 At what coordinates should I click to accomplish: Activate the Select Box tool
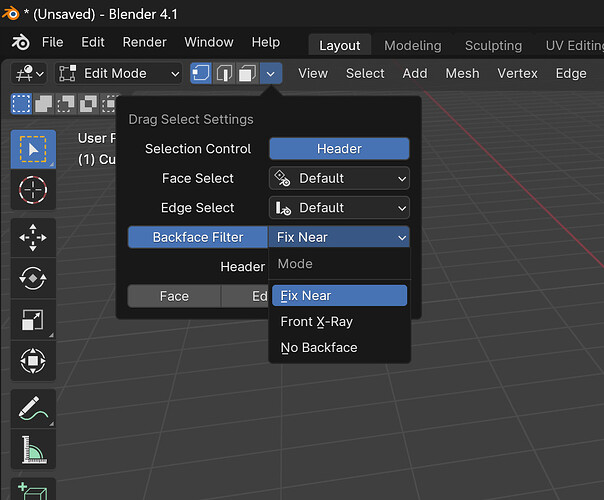(x=33, y=149)
